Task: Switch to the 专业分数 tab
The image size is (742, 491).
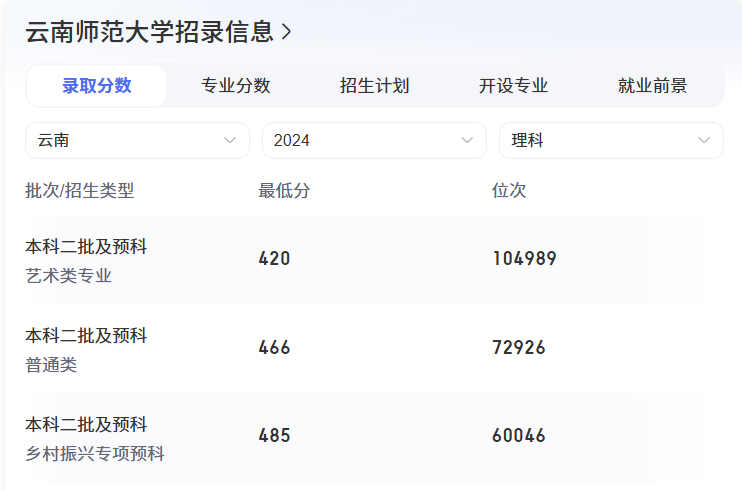Action: (x=236, y=86)
